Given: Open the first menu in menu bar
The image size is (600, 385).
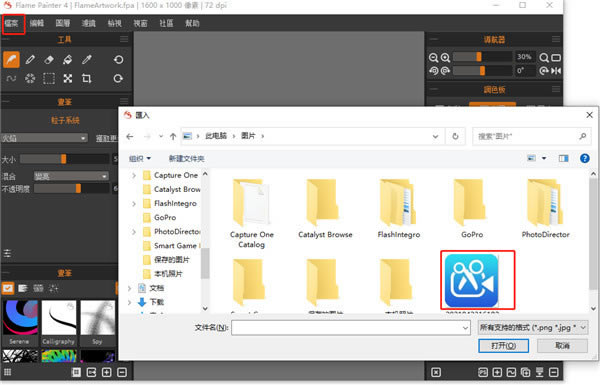Looking at the screenshot, I should tap(12, 23).
